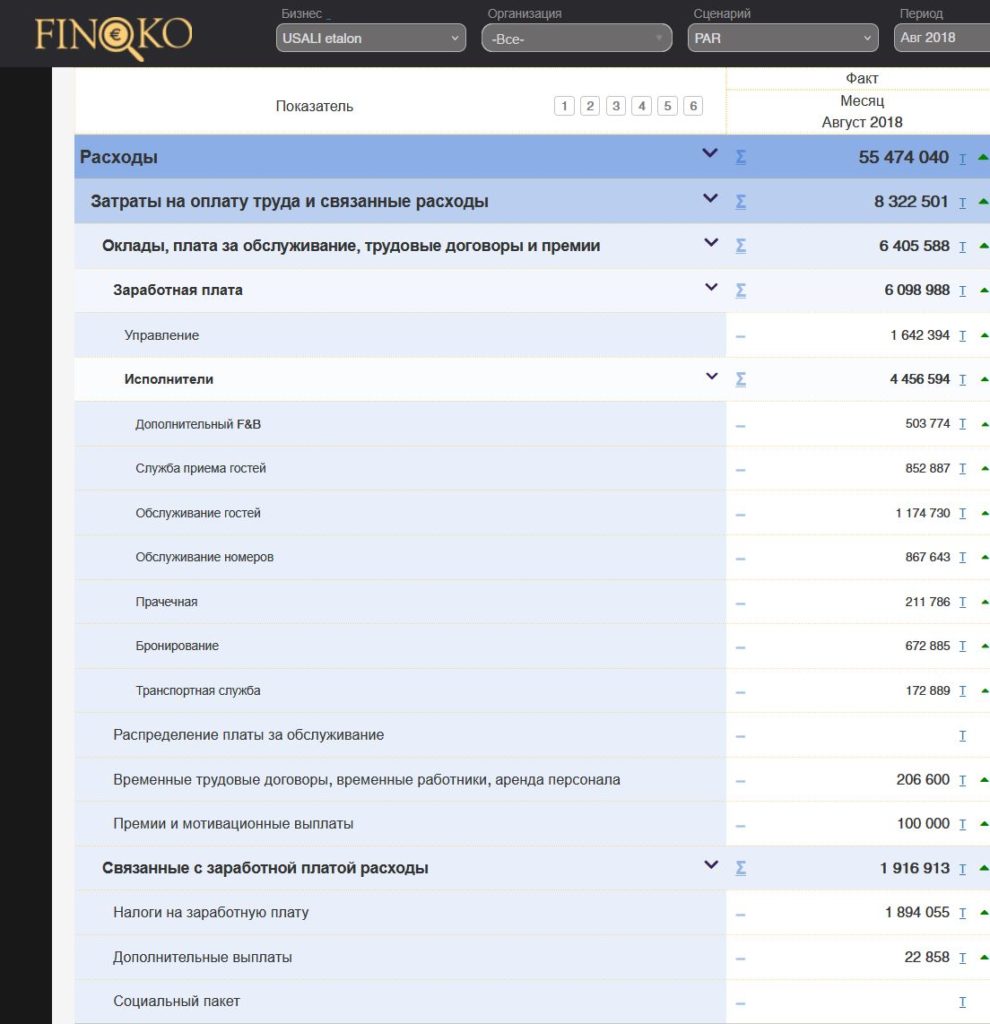Open the Сценарий dropdown PAR
990x1024 pixels.
(784, 38)
